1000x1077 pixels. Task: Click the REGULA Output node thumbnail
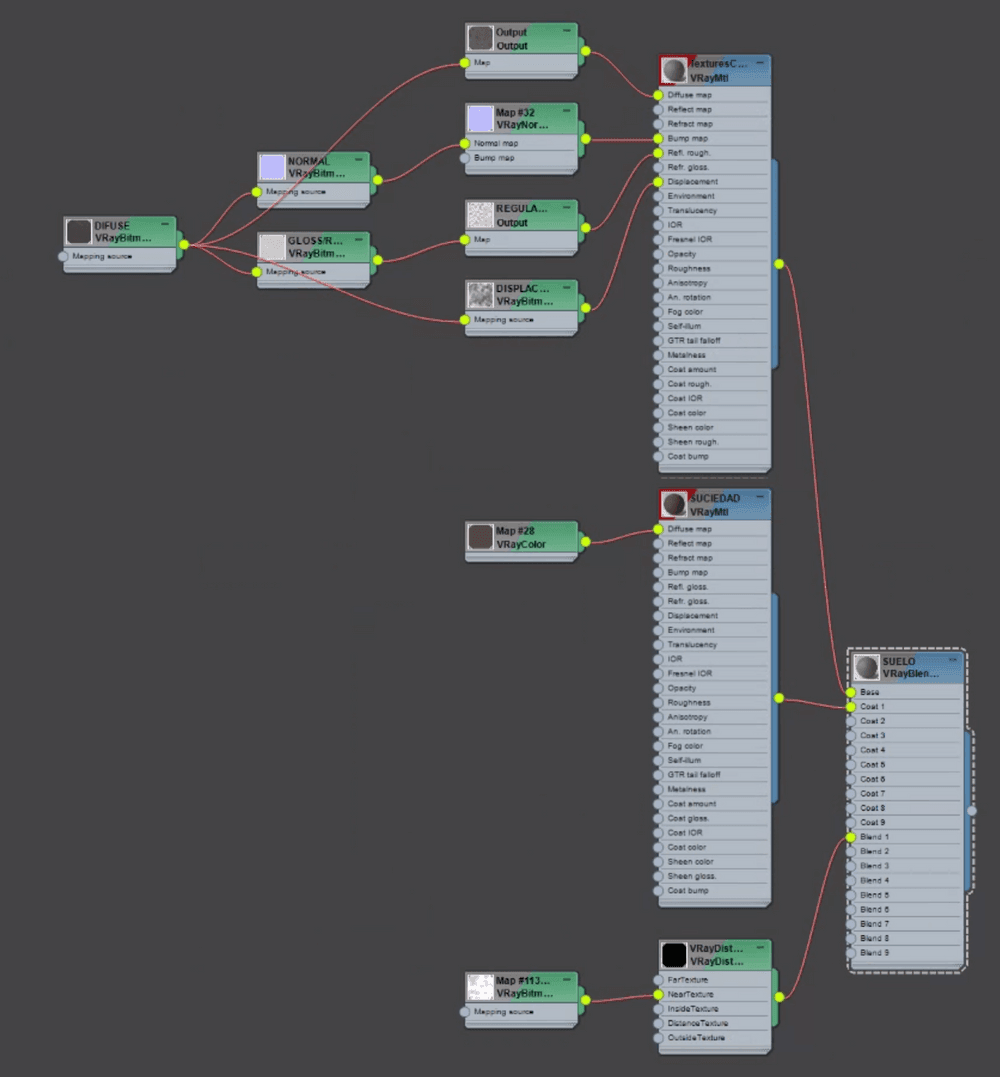(480, 215)
